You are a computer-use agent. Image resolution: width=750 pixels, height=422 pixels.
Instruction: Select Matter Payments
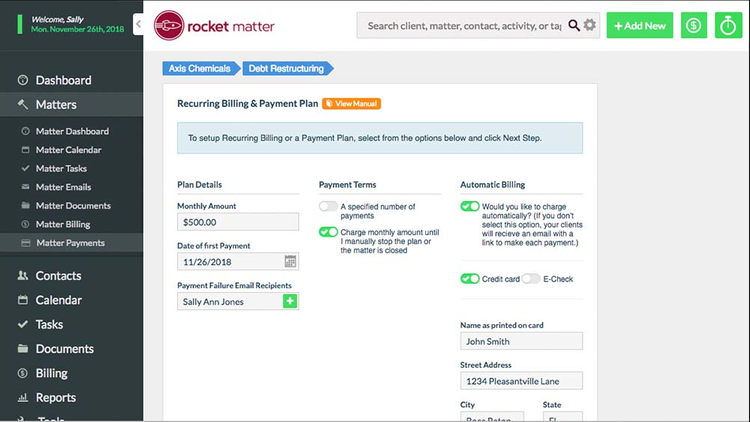(71, 243)
